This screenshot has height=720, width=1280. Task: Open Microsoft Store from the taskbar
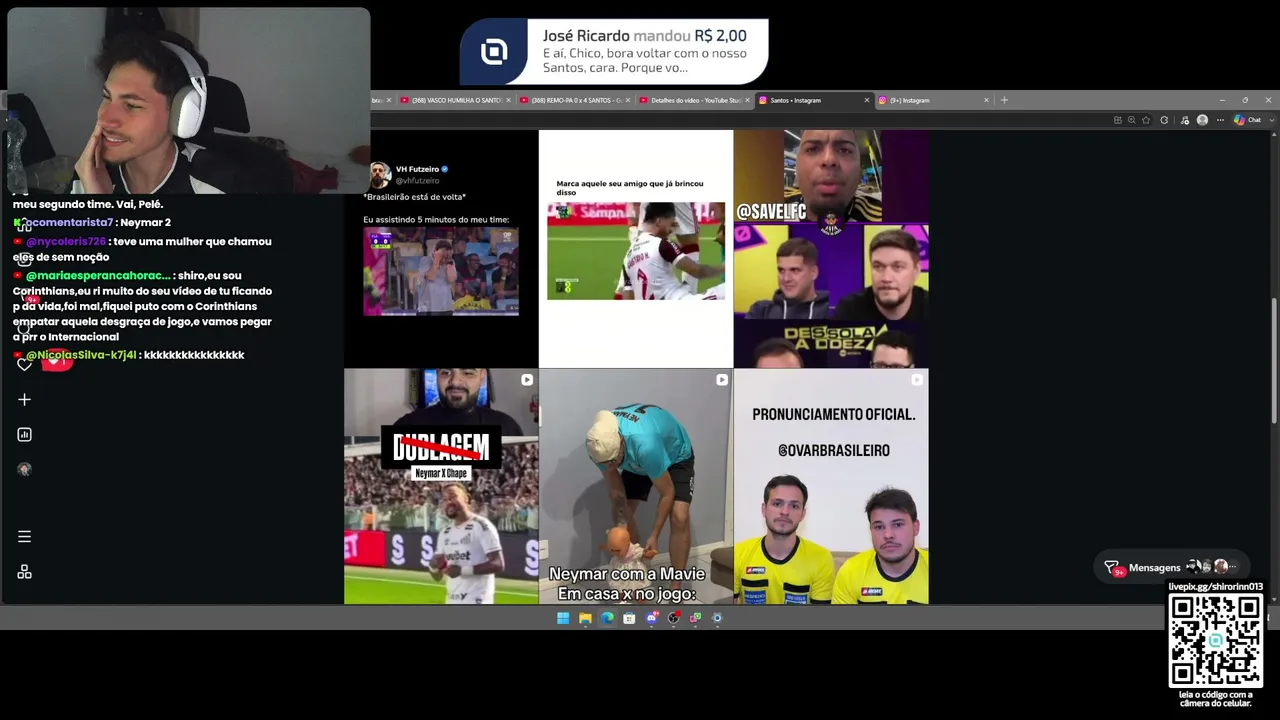[629, 618]
